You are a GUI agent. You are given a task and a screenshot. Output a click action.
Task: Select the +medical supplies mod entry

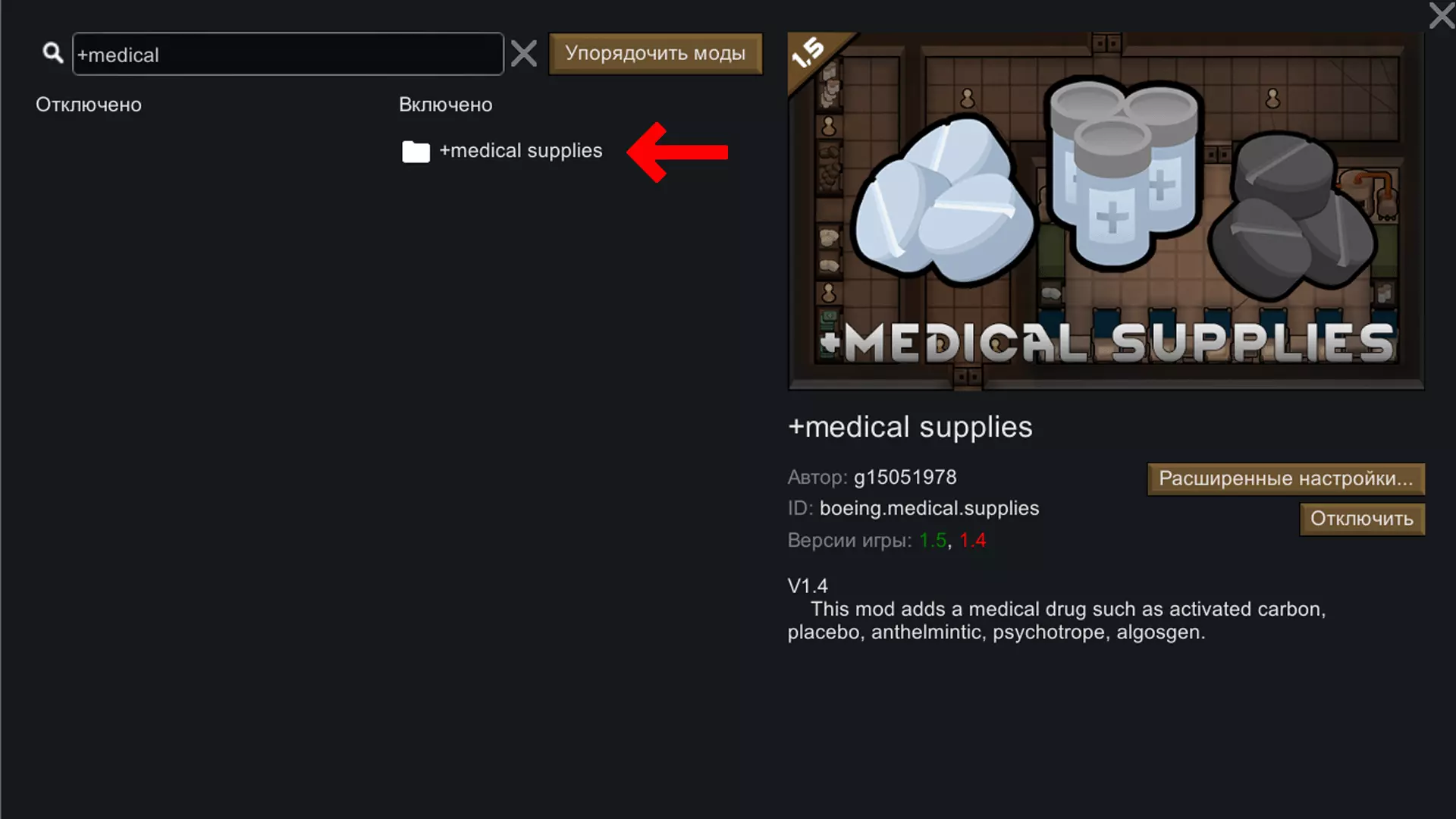click(x=503, y=151)
